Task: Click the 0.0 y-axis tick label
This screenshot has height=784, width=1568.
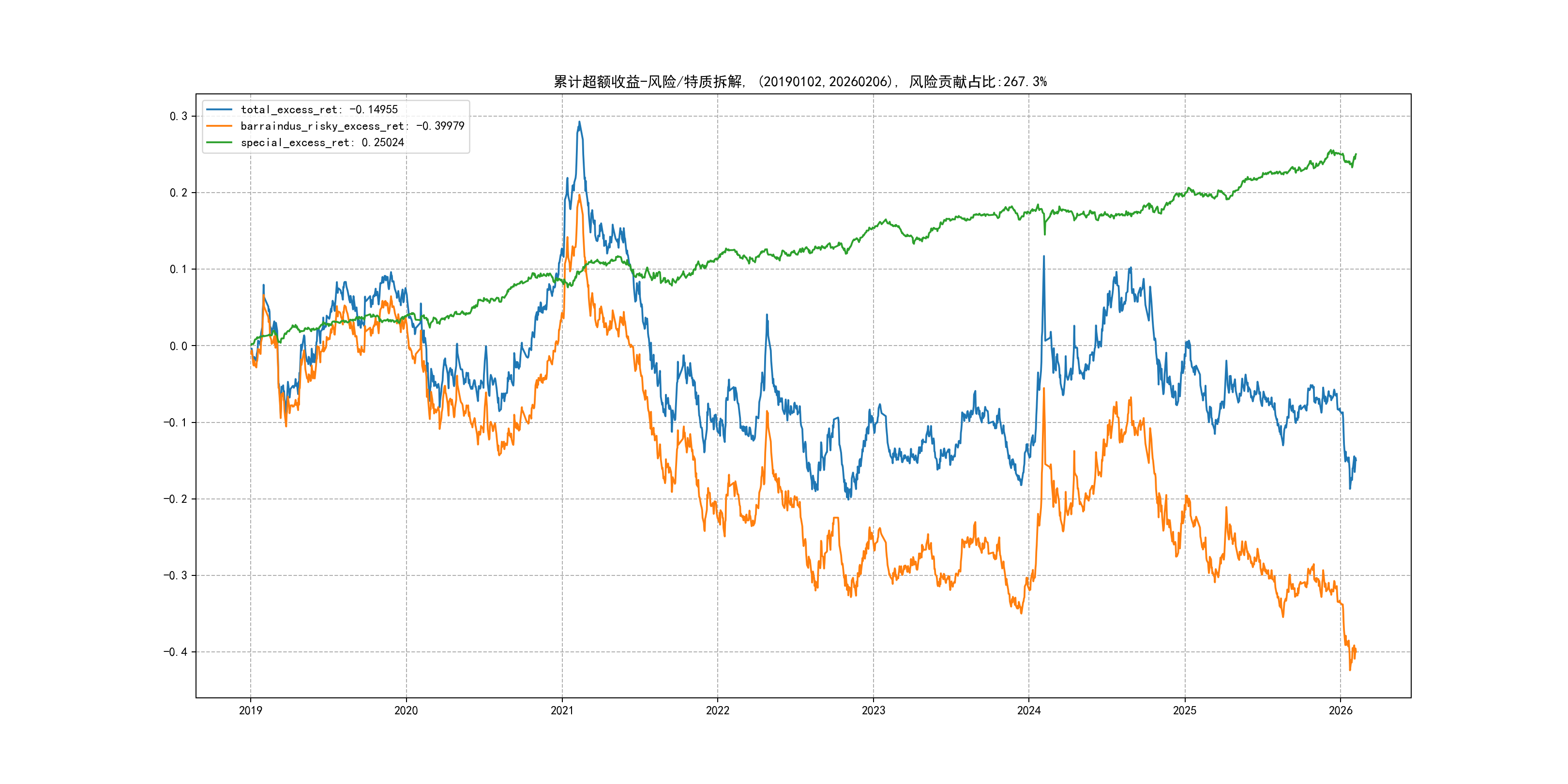Action: click(179, 346)
